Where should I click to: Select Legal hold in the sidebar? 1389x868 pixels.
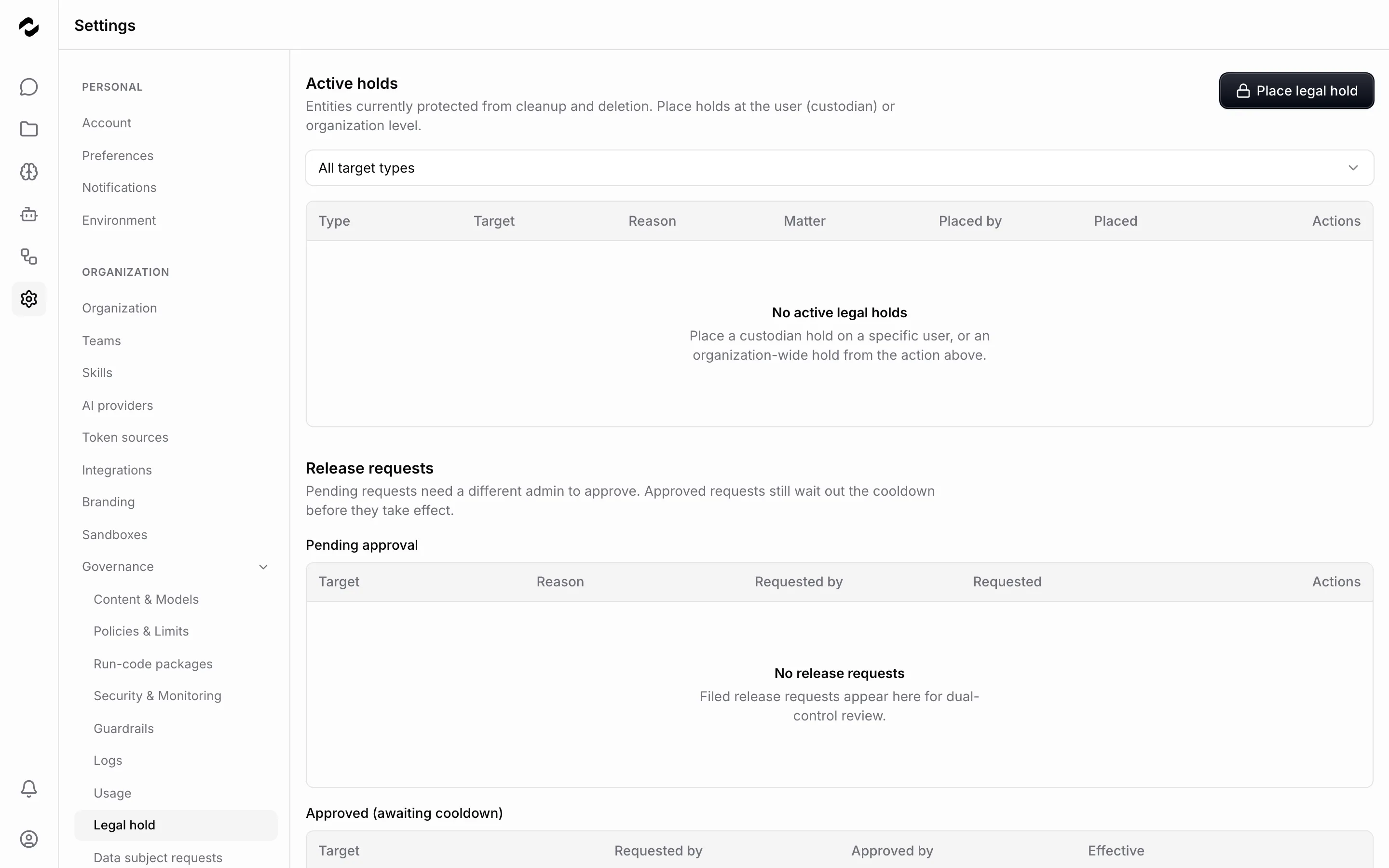click(176, 826)
